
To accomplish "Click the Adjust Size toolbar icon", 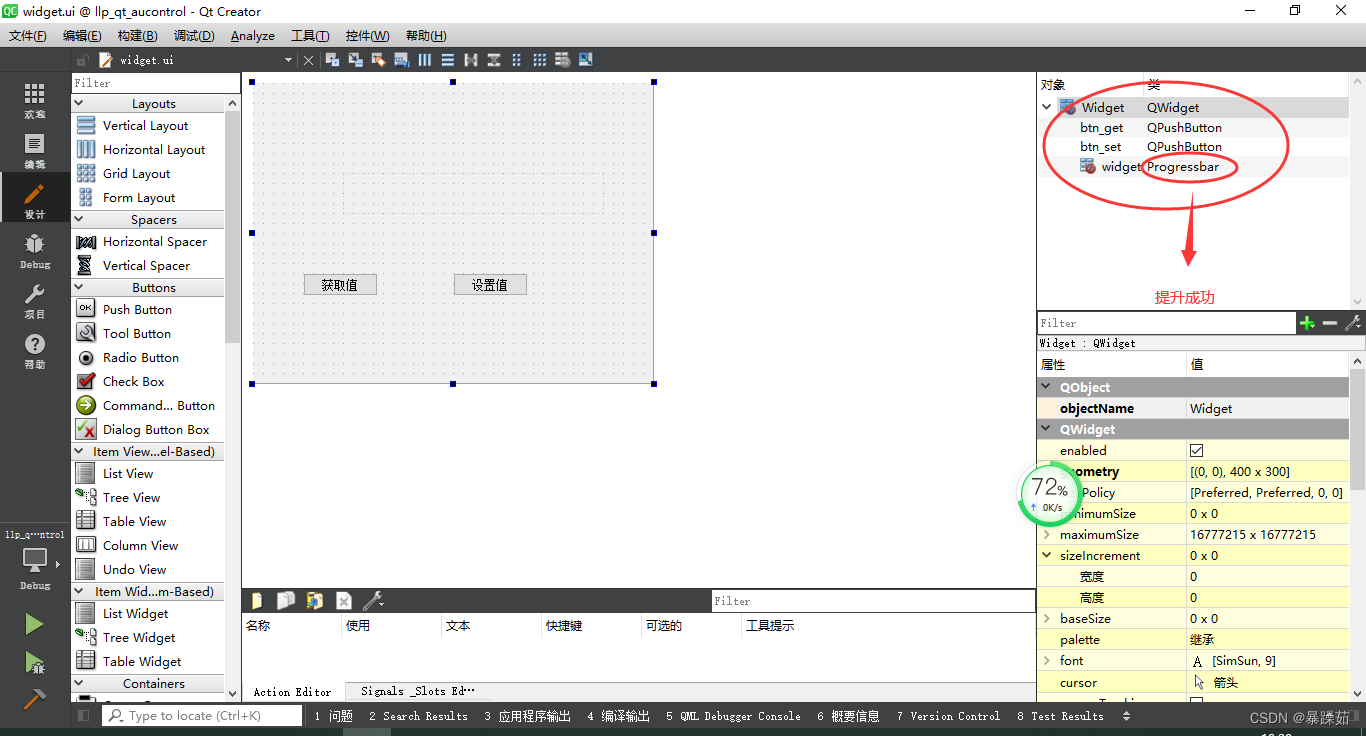I will [586, 60].
